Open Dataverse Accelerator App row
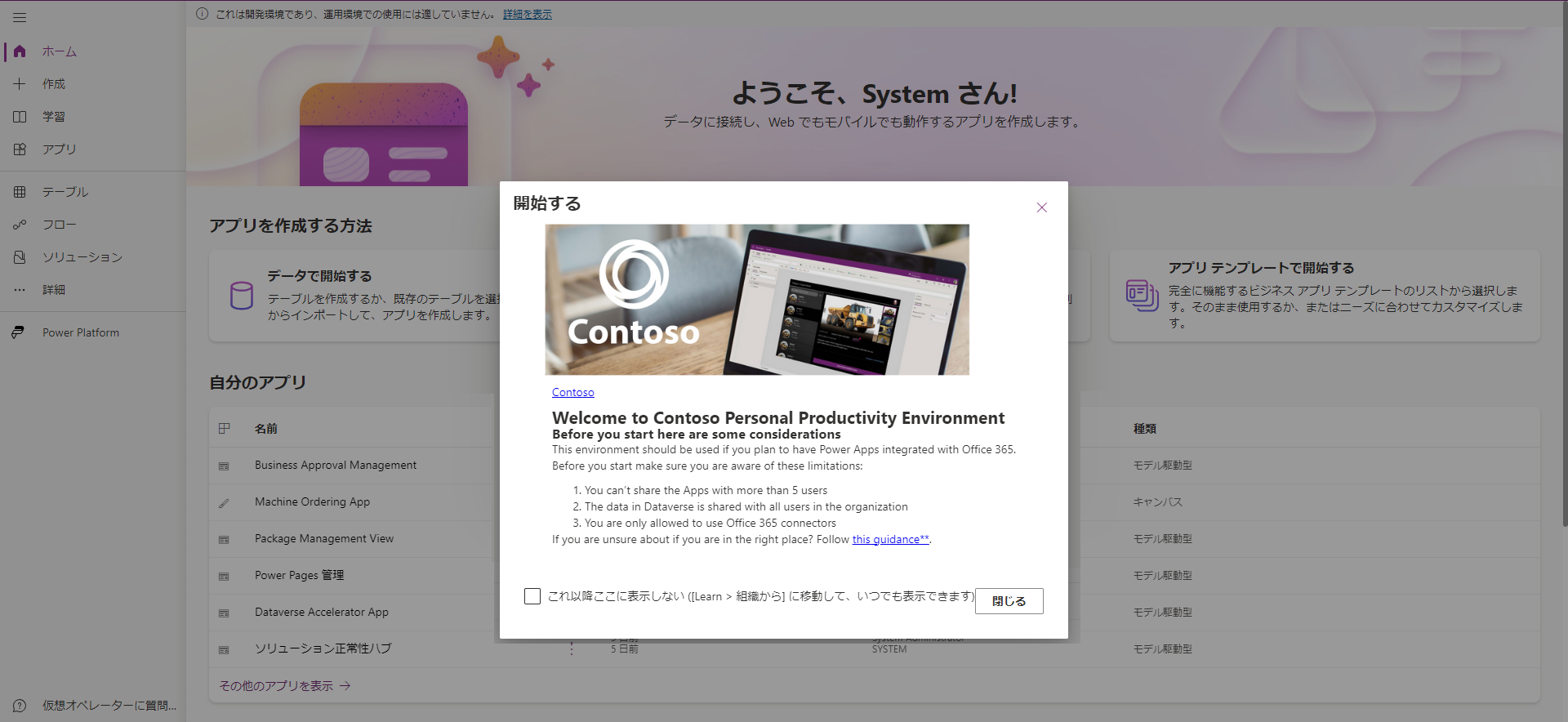 tap(322, 613)
